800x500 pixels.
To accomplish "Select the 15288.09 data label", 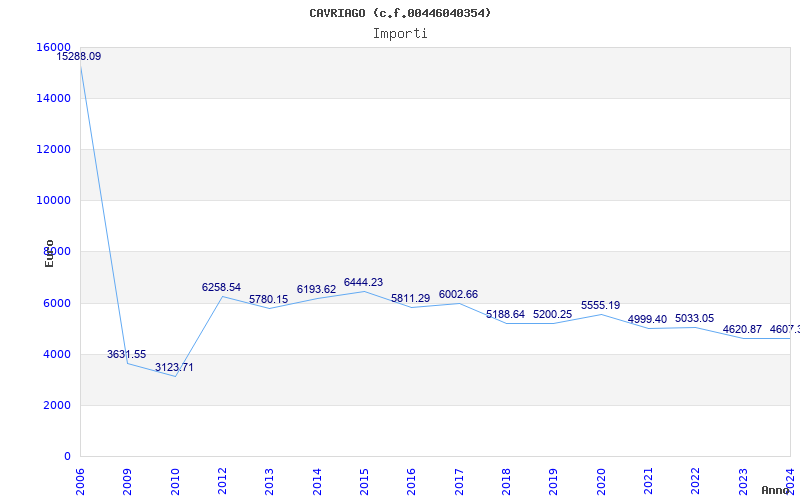I will click(79, 56).
